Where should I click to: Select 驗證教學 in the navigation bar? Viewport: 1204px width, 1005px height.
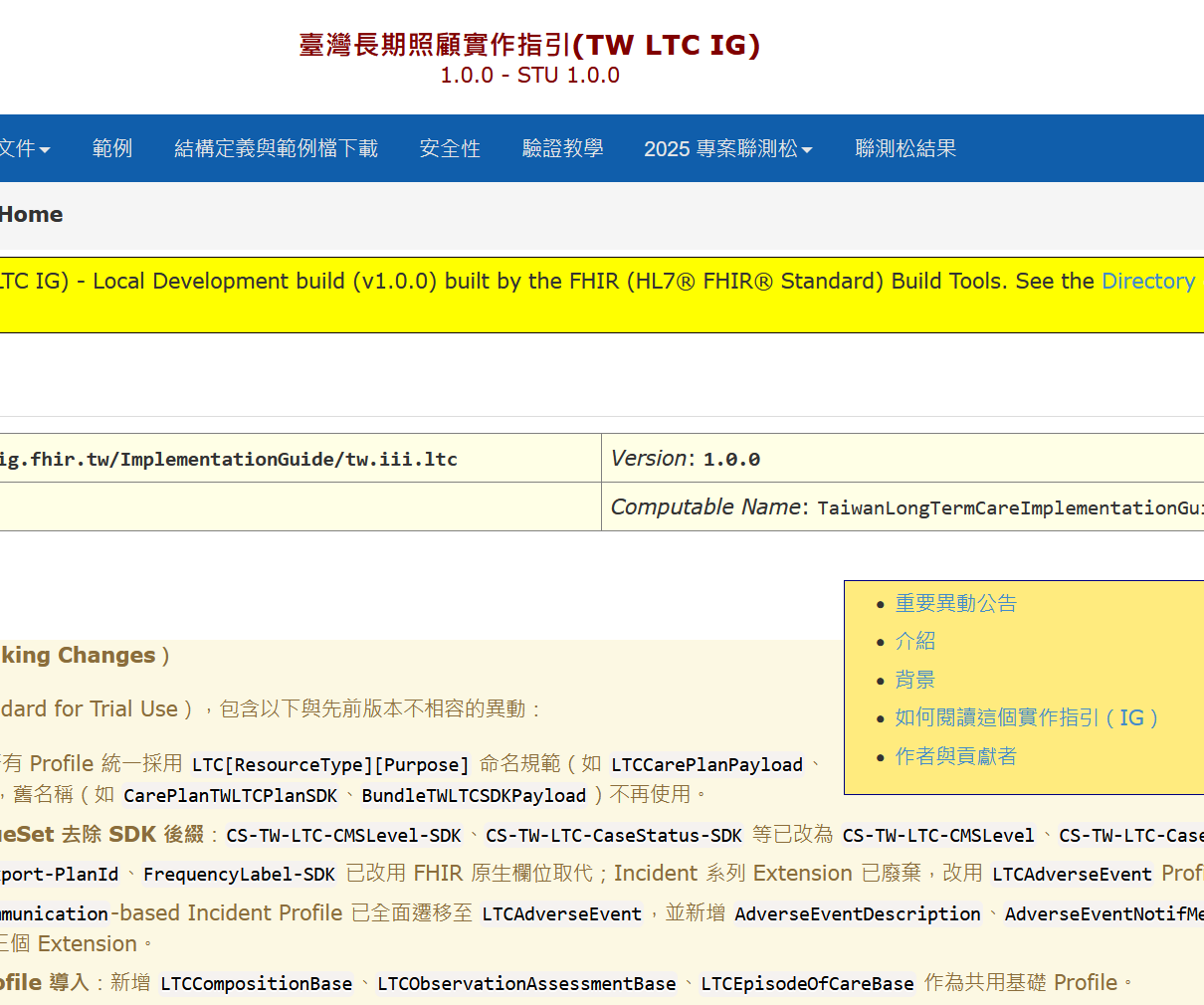tap(562, 149)
